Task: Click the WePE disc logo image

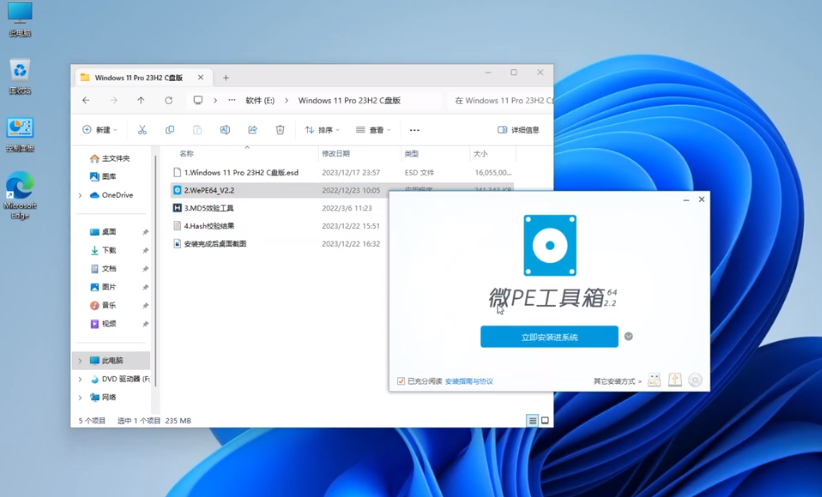Action: 550,245
